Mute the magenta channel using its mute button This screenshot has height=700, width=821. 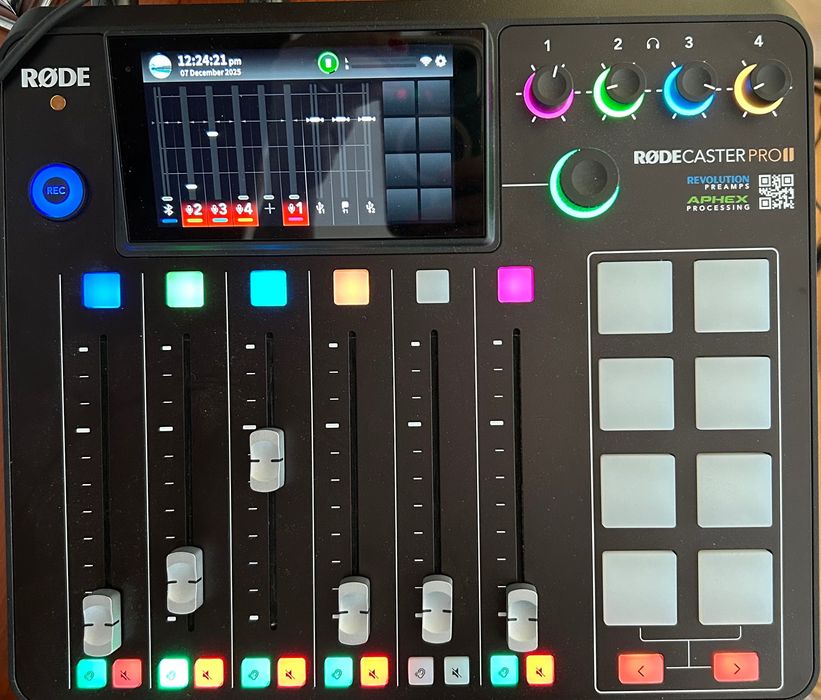point(540,670)
